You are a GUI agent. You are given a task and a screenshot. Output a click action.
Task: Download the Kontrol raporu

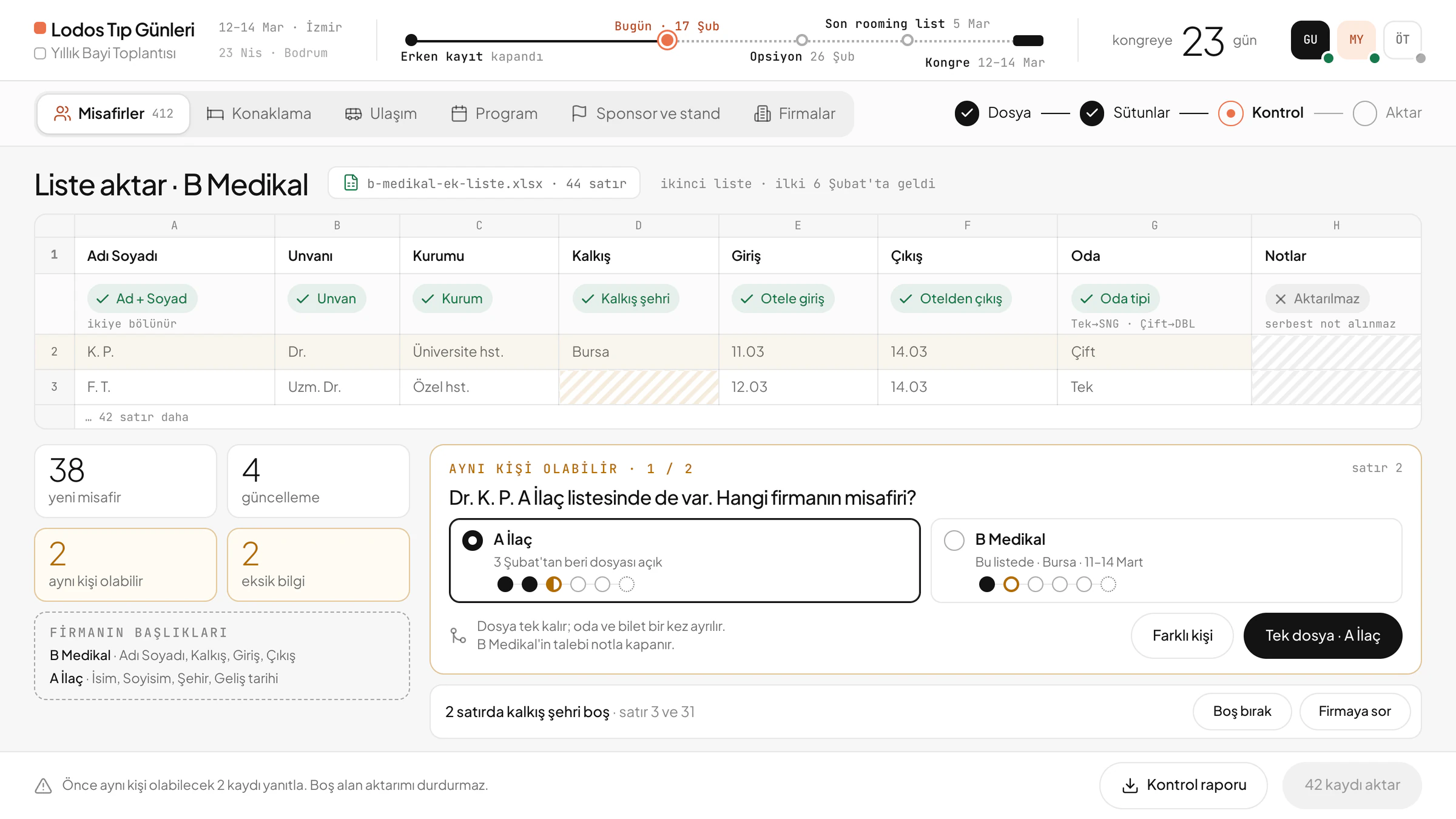pos(1183,785)
